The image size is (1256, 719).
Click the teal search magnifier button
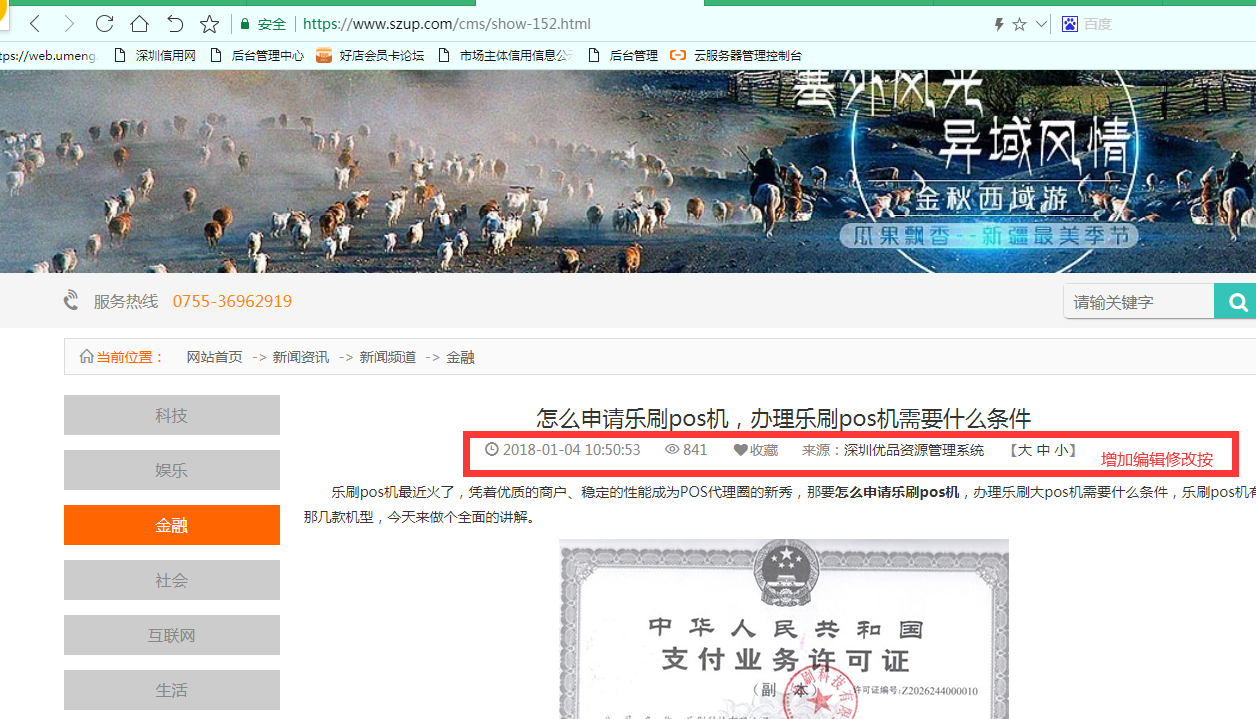click(1237, 302)
